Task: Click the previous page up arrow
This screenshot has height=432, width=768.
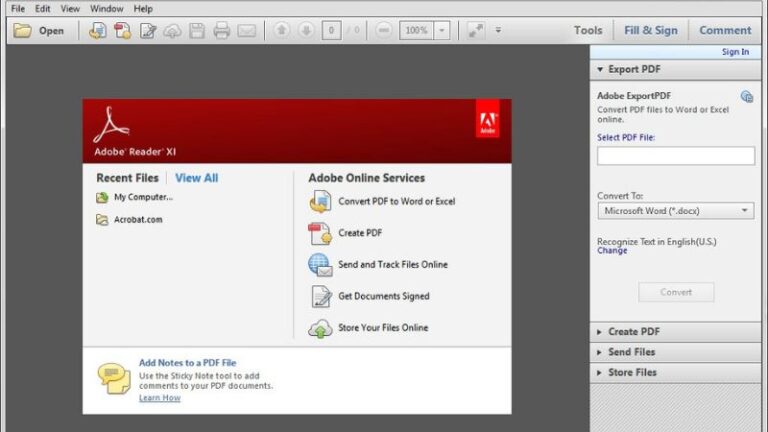Action: point(282,30)
